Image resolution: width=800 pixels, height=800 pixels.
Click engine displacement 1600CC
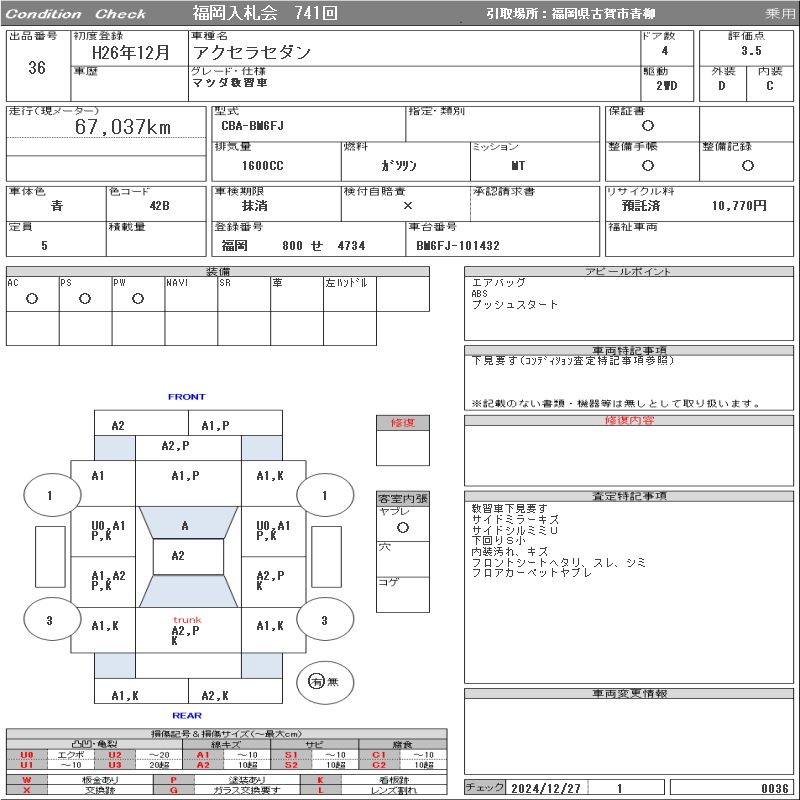pyautogui.click(x=262, y=165)
